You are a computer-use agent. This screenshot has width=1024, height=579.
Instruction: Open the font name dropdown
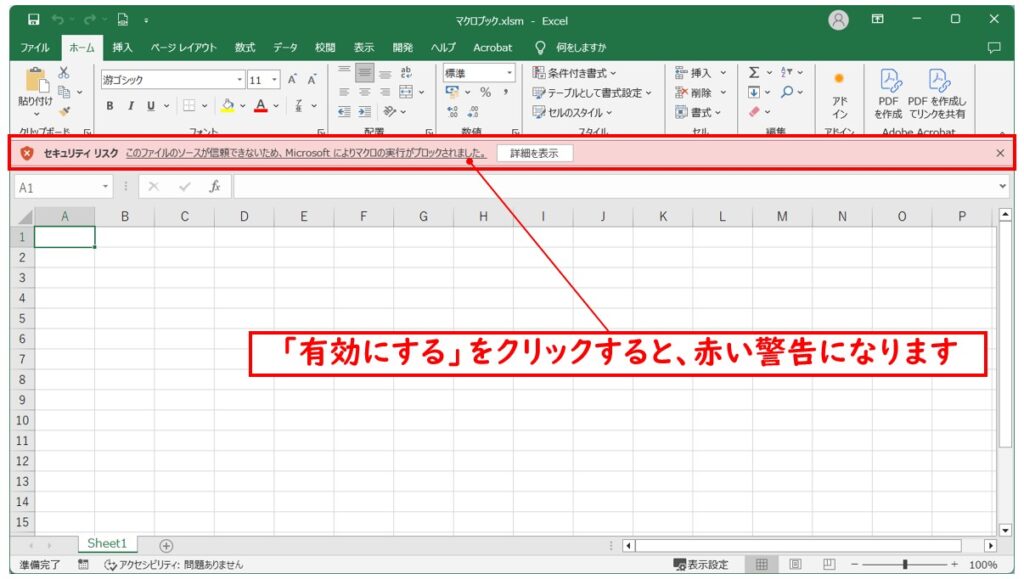(x=239, y=78)
